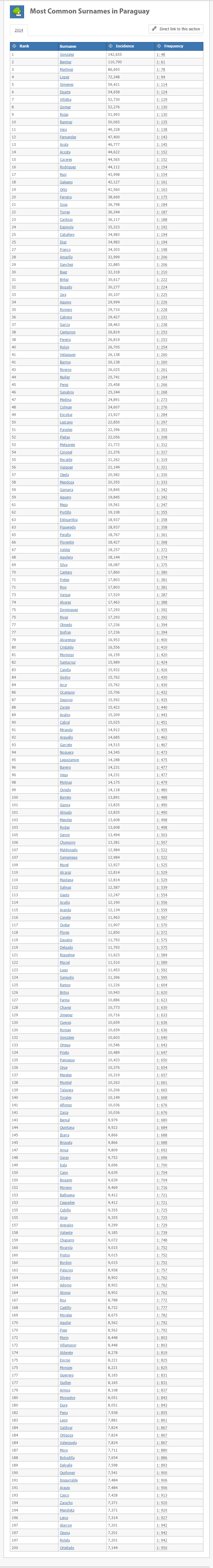Click the Mendoza surname link
This screenshot has width=213, height=1568.
tap(66, 483)
